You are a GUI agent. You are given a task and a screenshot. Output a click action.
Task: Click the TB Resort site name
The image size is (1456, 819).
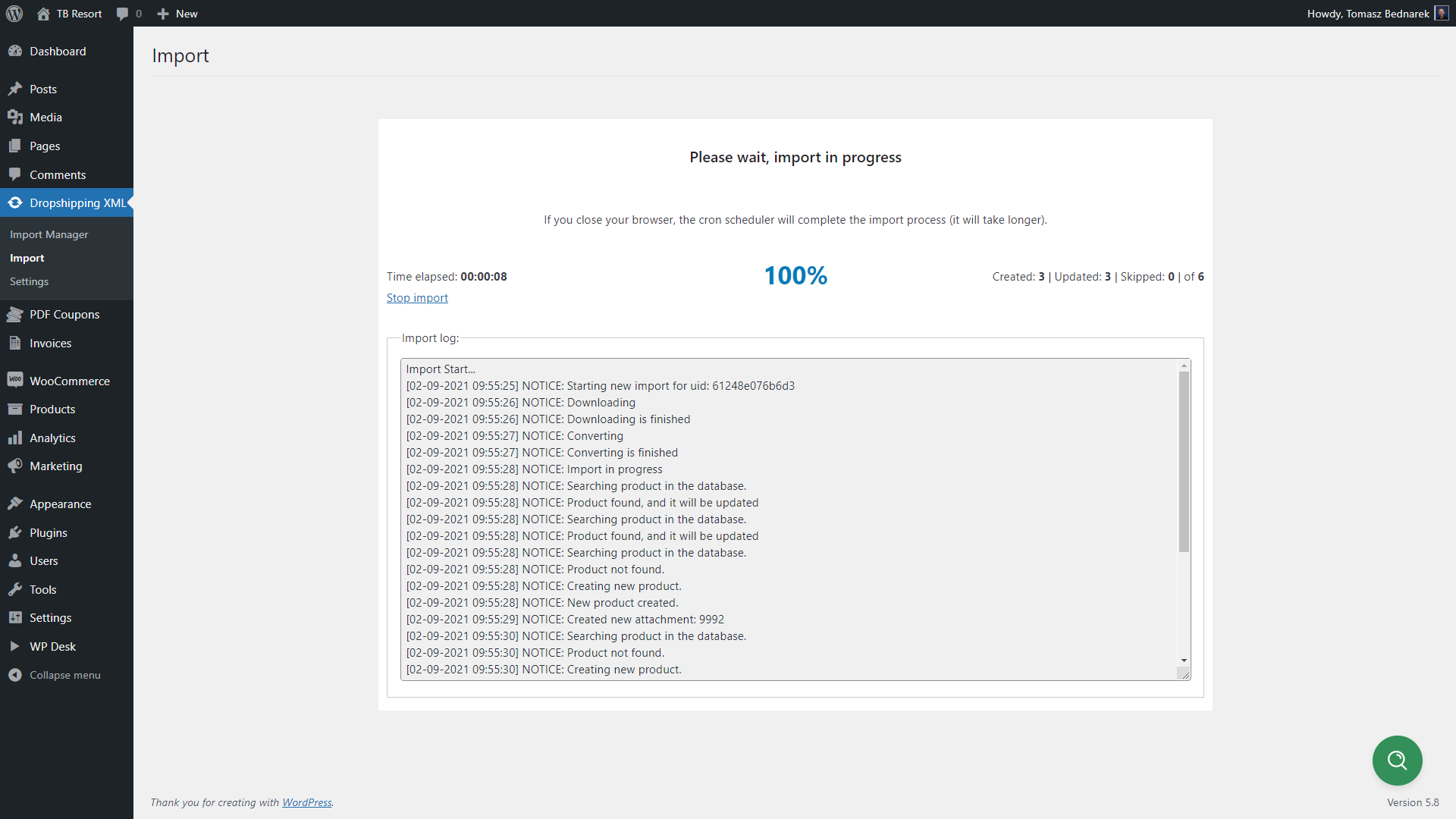click(79, 14)
